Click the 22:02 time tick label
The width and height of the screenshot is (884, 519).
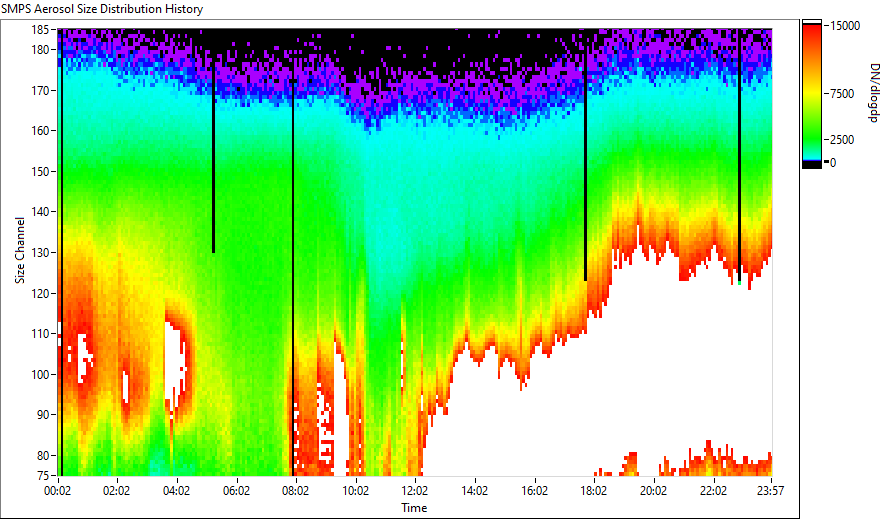pyautogui.click(x=713, y=491)
